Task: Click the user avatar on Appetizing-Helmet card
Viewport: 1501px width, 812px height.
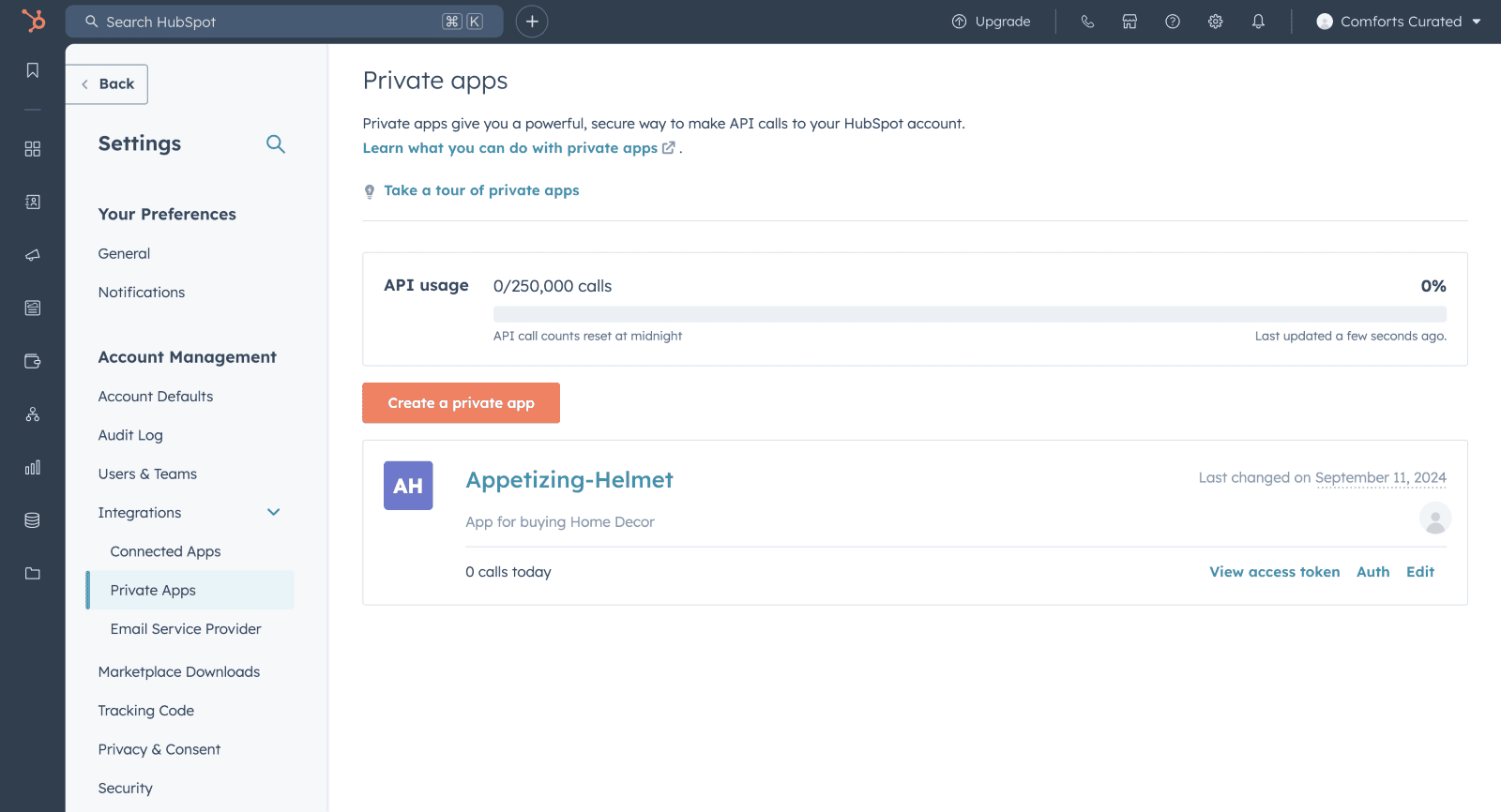Action: click(x=1434, y=518)
